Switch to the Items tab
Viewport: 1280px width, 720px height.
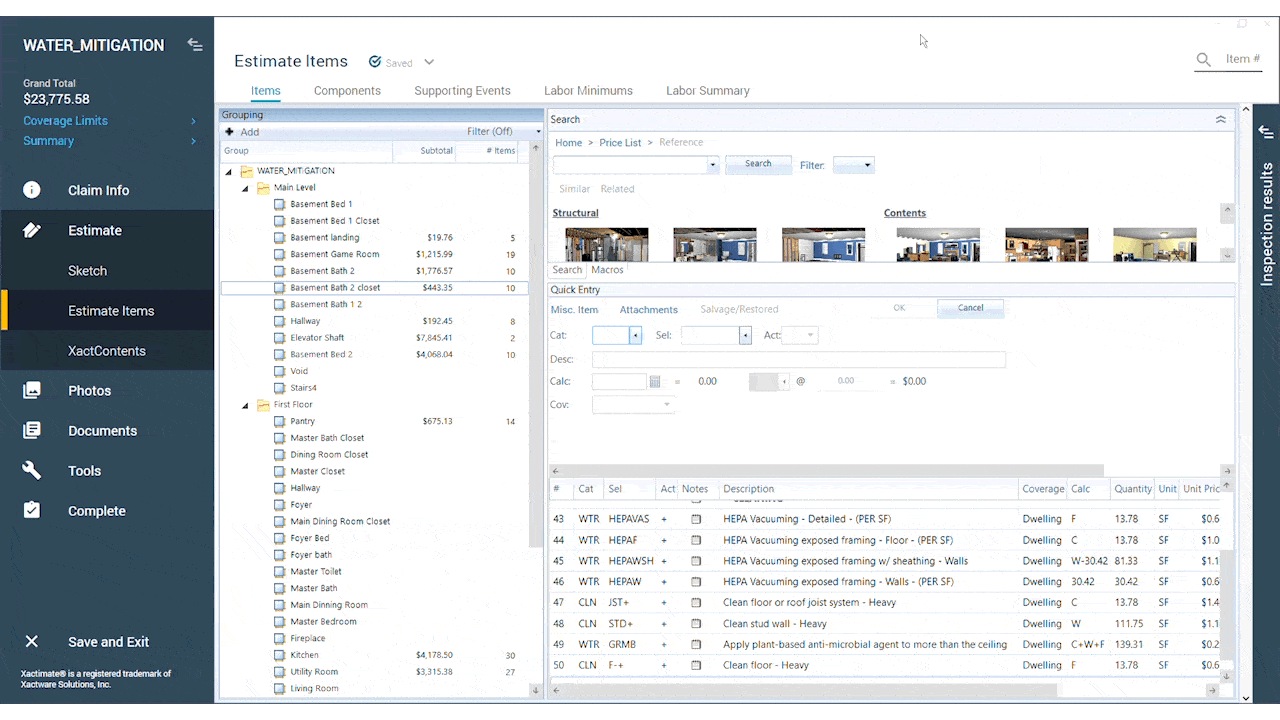click(265, 91)
